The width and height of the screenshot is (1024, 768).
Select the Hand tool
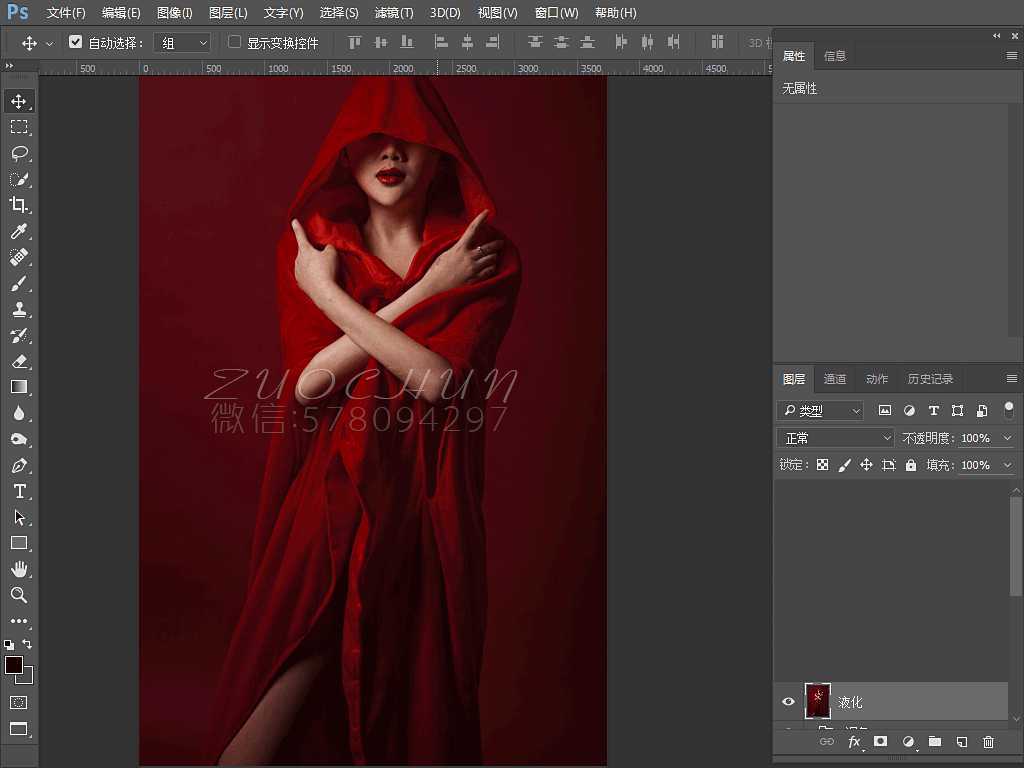20,569
